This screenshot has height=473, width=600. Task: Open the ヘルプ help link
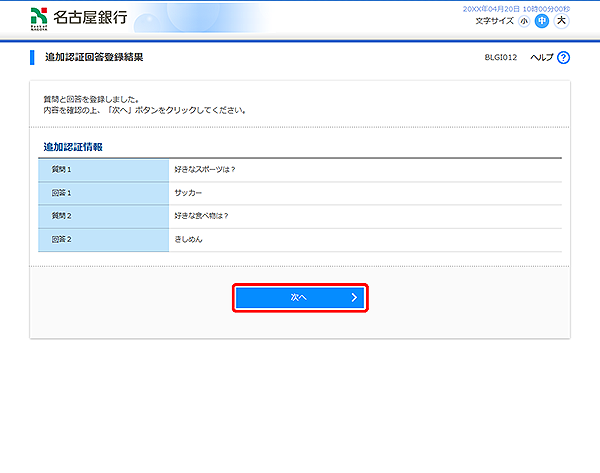click(x=541, y=58)
